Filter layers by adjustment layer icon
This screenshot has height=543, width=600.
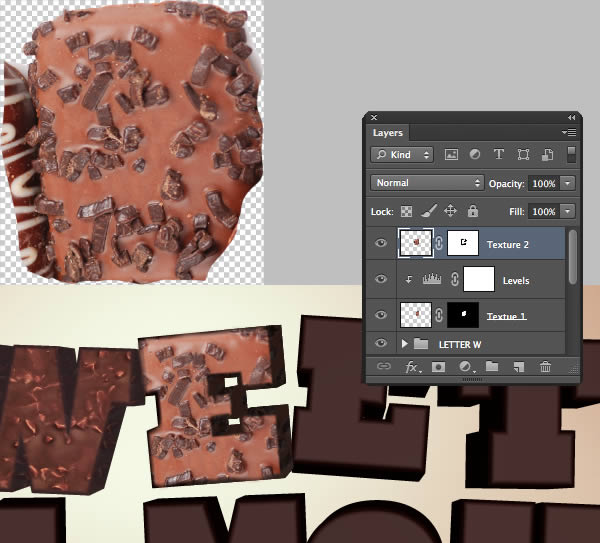pyautogui.click(x=475, y=154)
